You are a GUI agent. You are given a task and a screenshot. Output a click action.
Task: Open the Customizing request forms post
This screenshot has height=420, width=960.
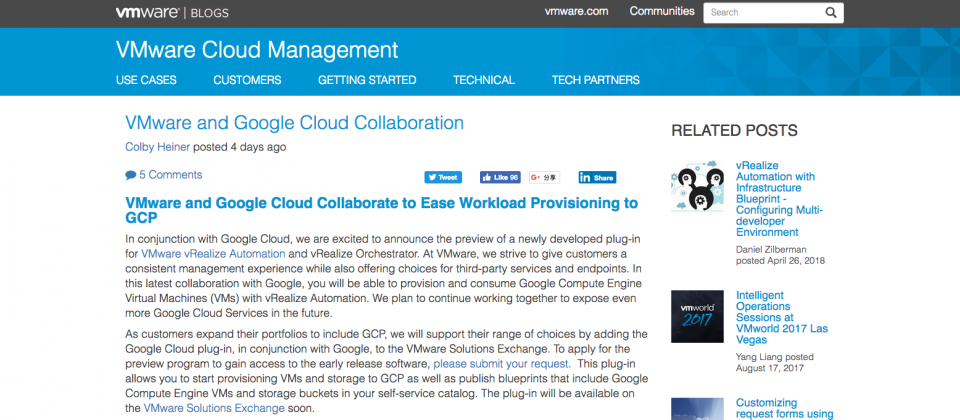(x=784, y=408)
